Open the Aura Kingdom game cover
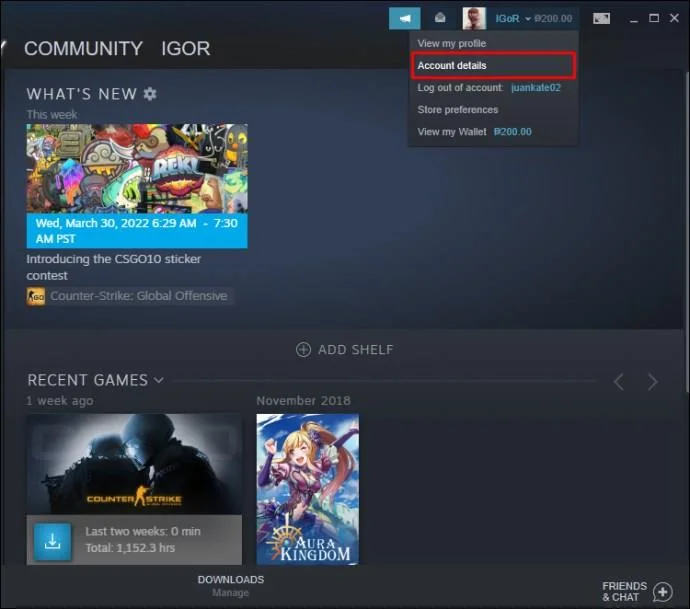The height and width of the screenshot is (609, 690). (x=308, y=489)
